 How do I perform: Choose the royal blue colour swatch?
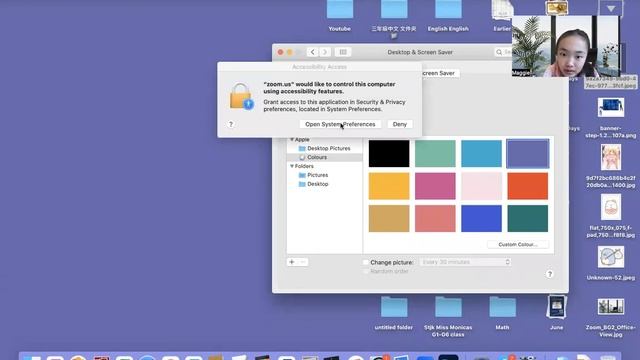click(482, 218)
